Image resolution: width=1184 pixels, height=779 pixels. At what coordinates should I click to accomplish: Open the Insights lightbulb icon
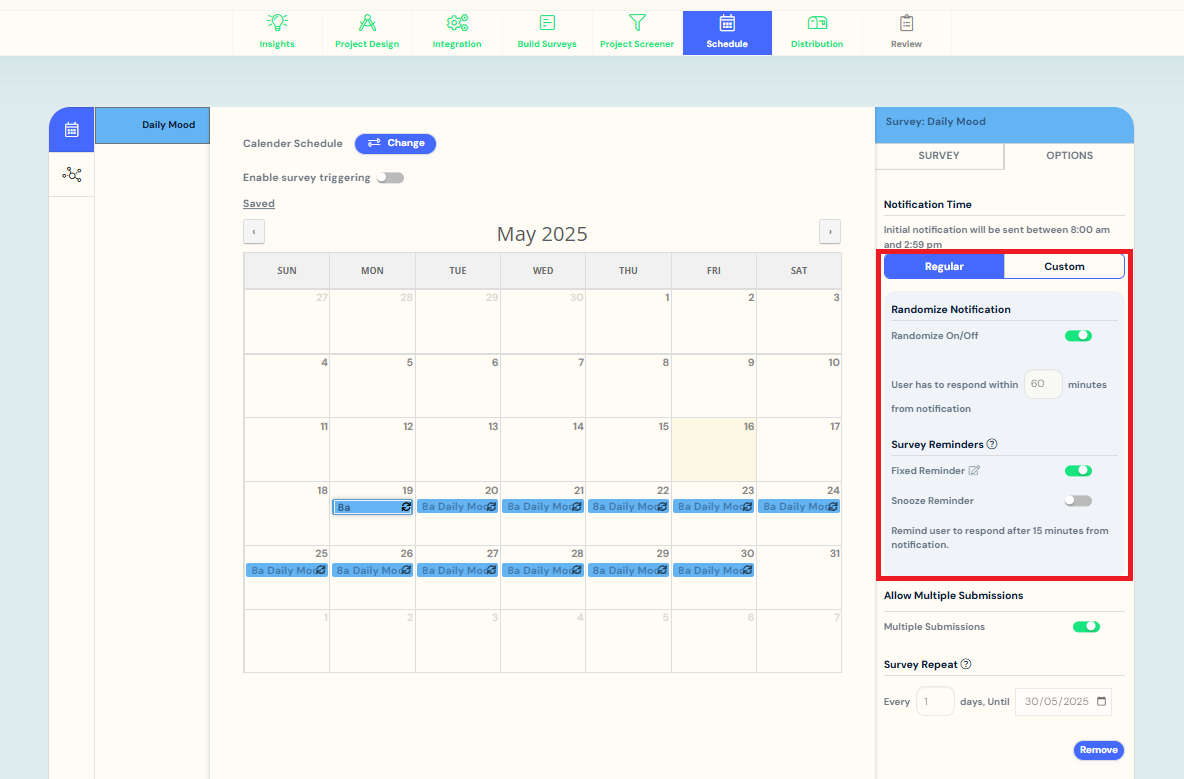(x=277, y=23)
